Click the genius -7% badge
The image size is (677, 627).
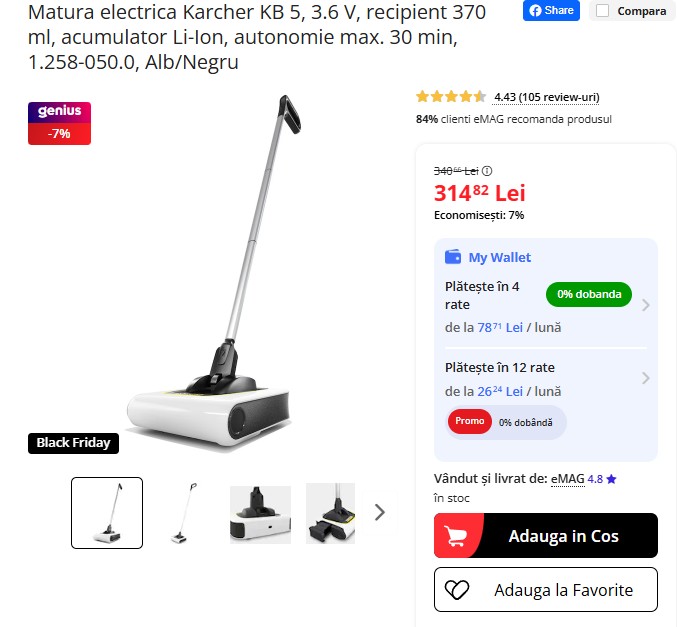[60, 123]
